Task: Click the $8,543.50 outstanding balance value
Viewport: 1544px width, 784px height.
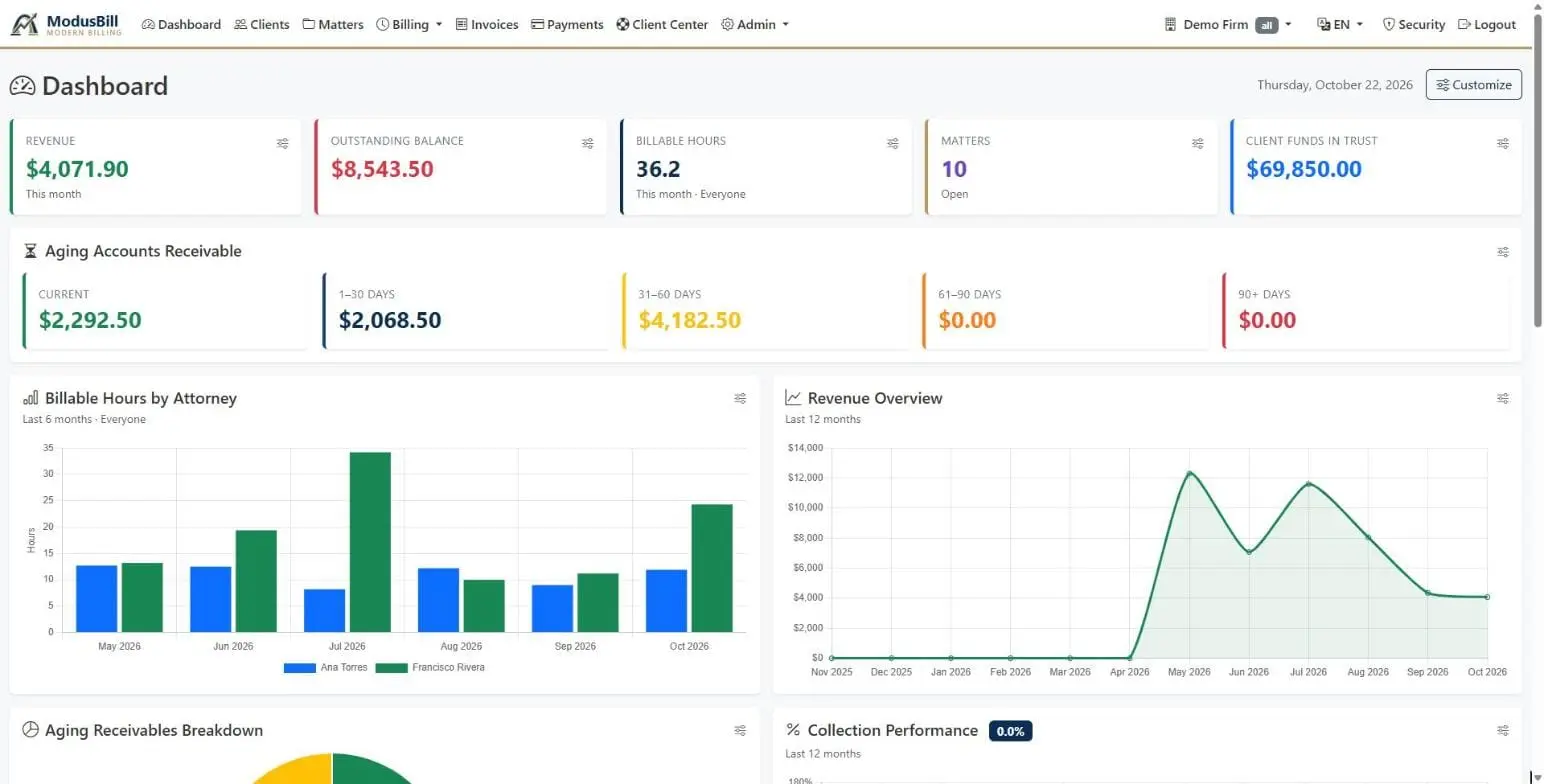Action: tap(382, 169)
